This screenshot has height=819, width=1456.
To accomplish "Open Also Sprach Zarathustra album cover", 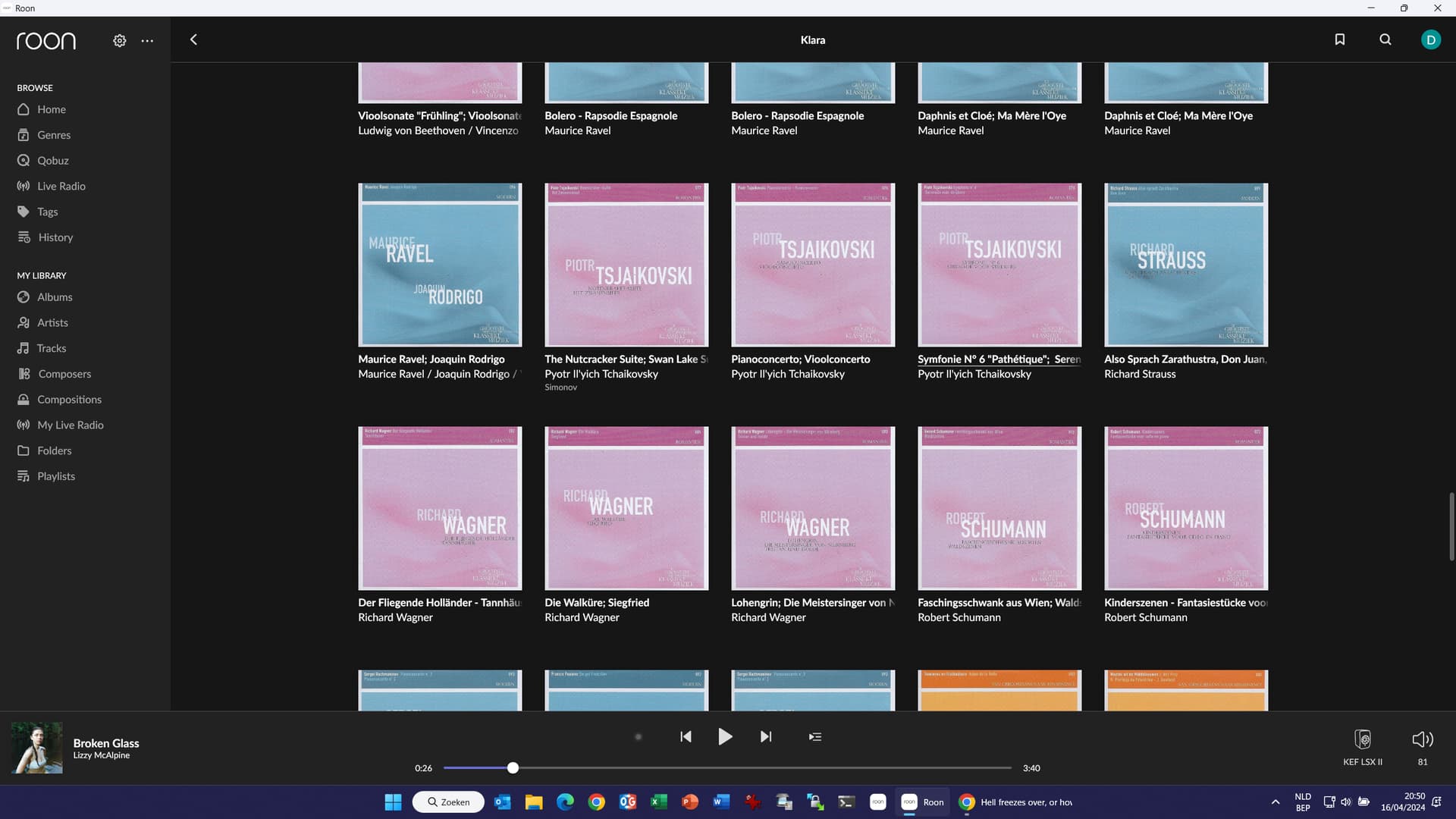I will tap(1186, 265).
